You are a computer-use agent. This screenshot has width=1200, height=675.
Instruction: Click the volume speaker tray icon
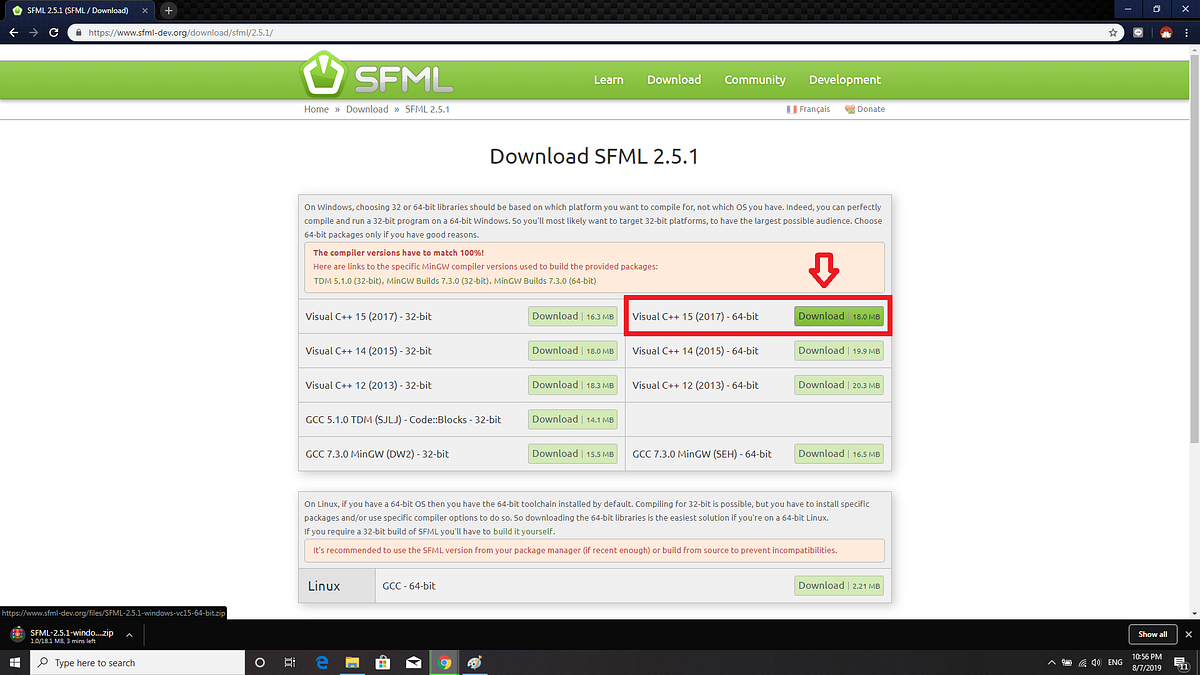[1097, 662]
